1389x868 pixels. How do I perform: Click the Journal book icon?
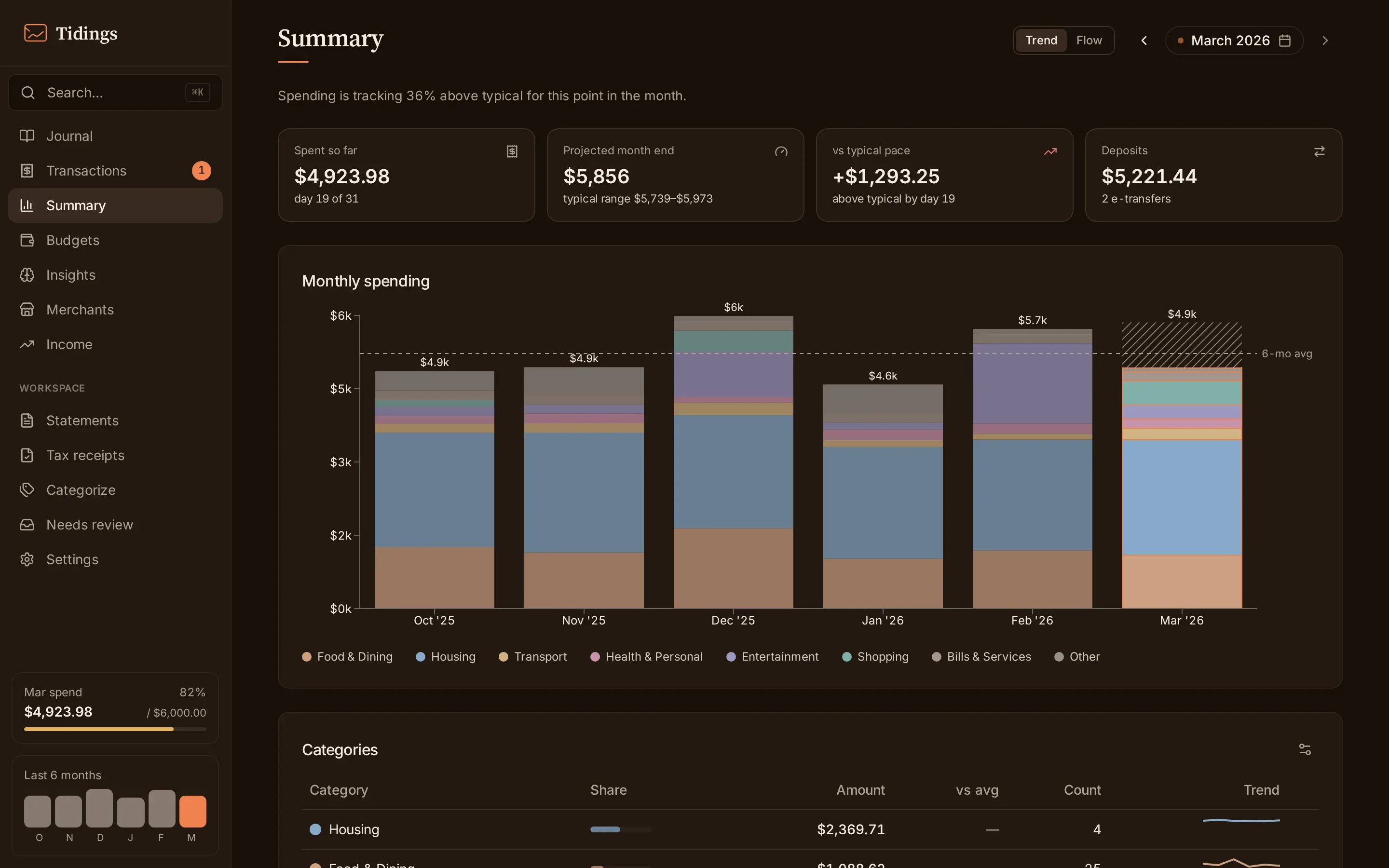click(x=27, y=136)
